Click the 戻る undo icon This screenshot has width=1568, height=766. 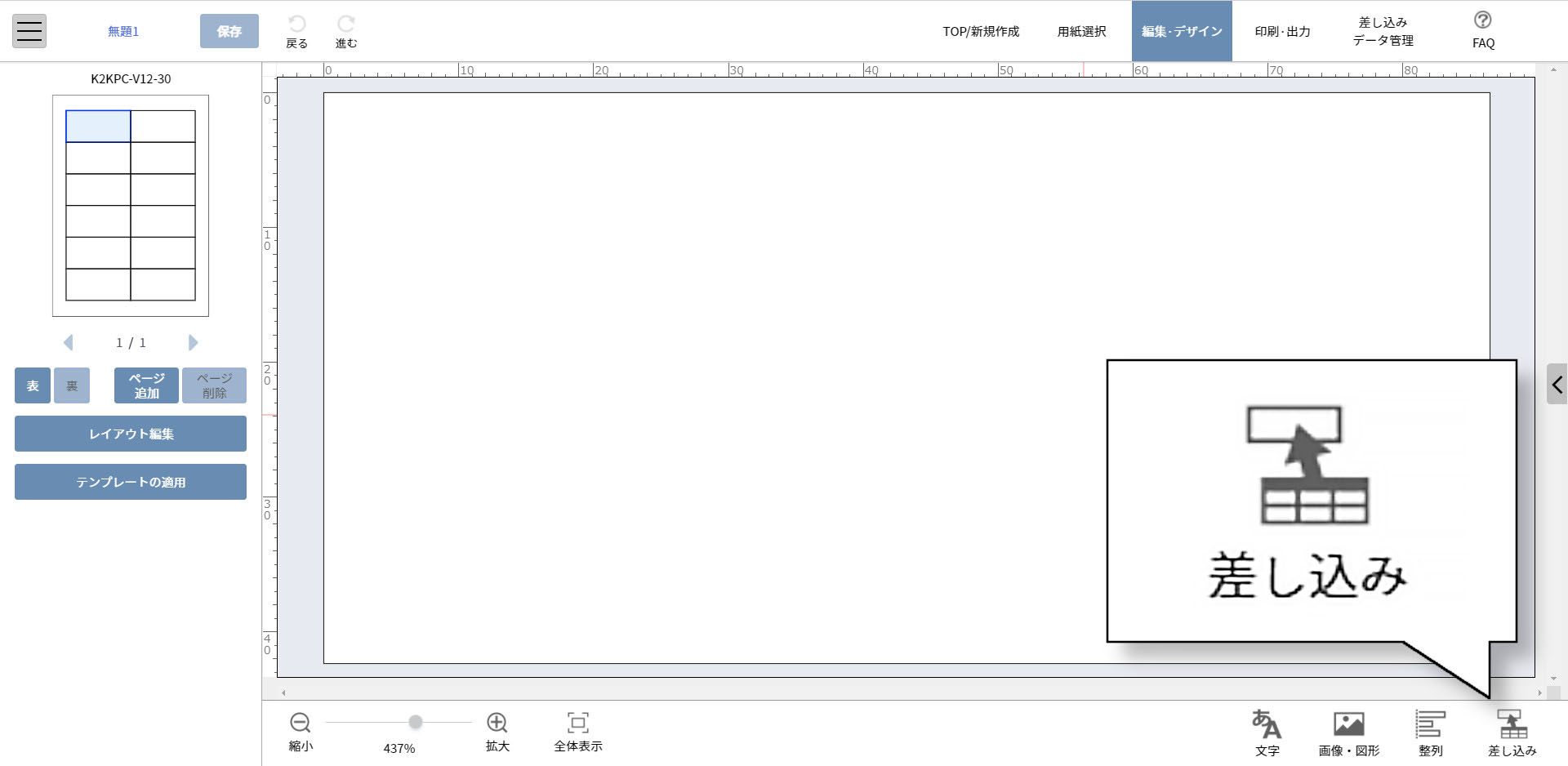296,25
